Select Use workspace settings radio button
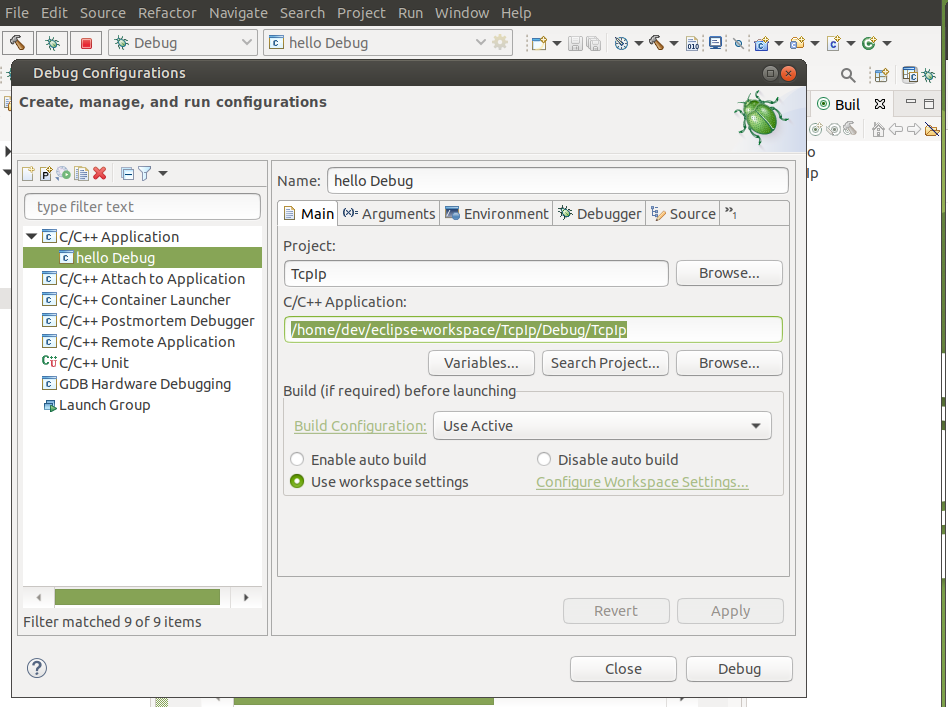 [x=297, y=481]
